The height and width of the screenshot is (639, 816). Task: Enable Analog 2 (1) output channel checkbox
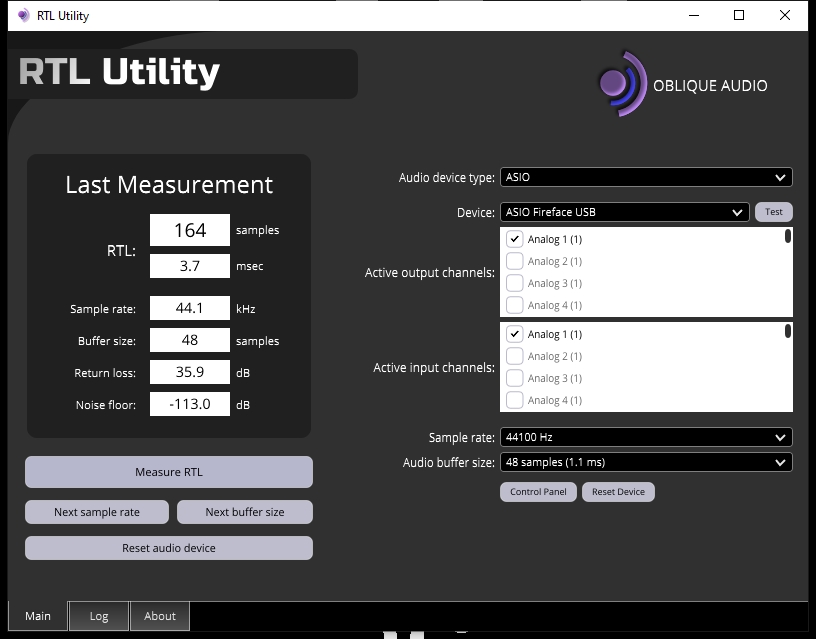tap(514, 261)
